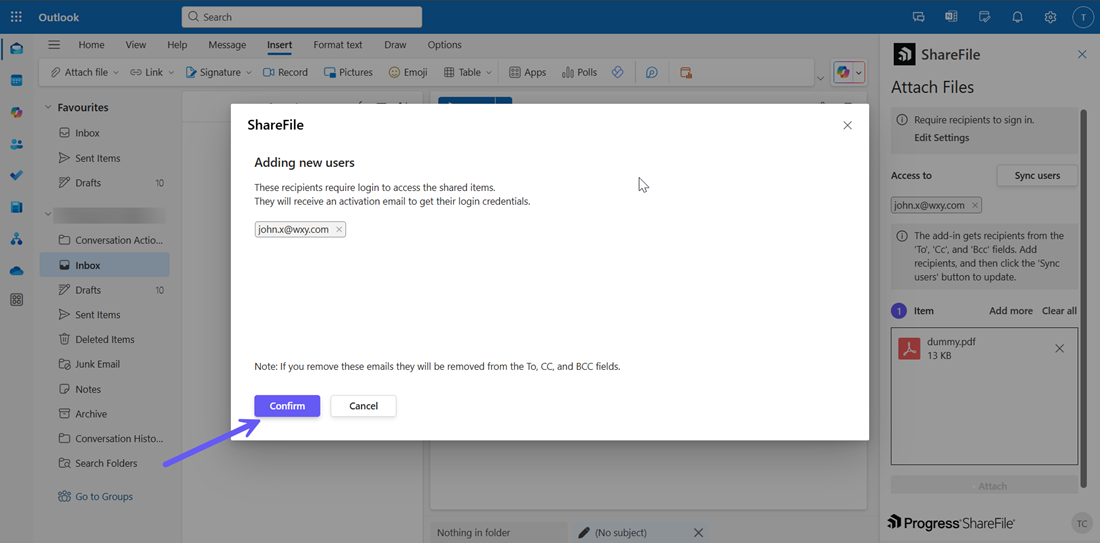Open the app launcher grid

pos(16,17)
